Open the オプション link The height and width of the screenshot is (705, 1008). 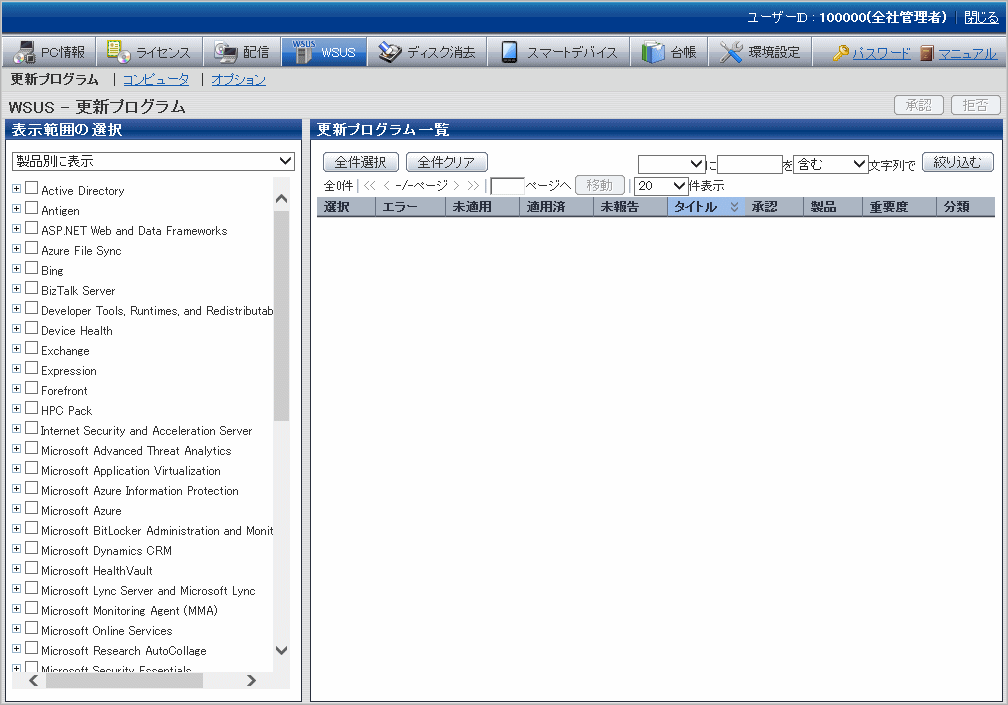point(238,79)
